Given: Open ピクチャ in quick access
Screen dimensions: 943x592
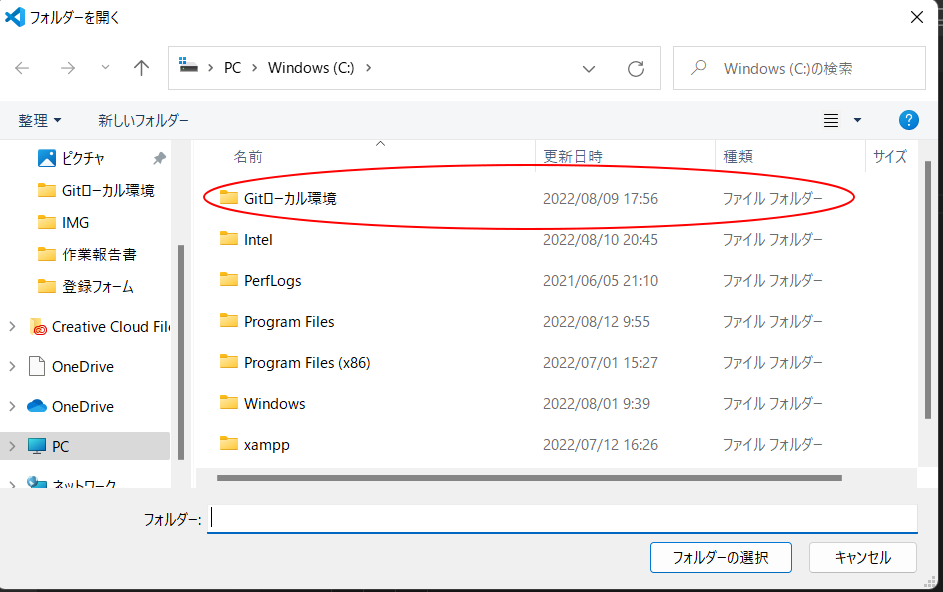Looking at the screenshot, I should (82, 158).
